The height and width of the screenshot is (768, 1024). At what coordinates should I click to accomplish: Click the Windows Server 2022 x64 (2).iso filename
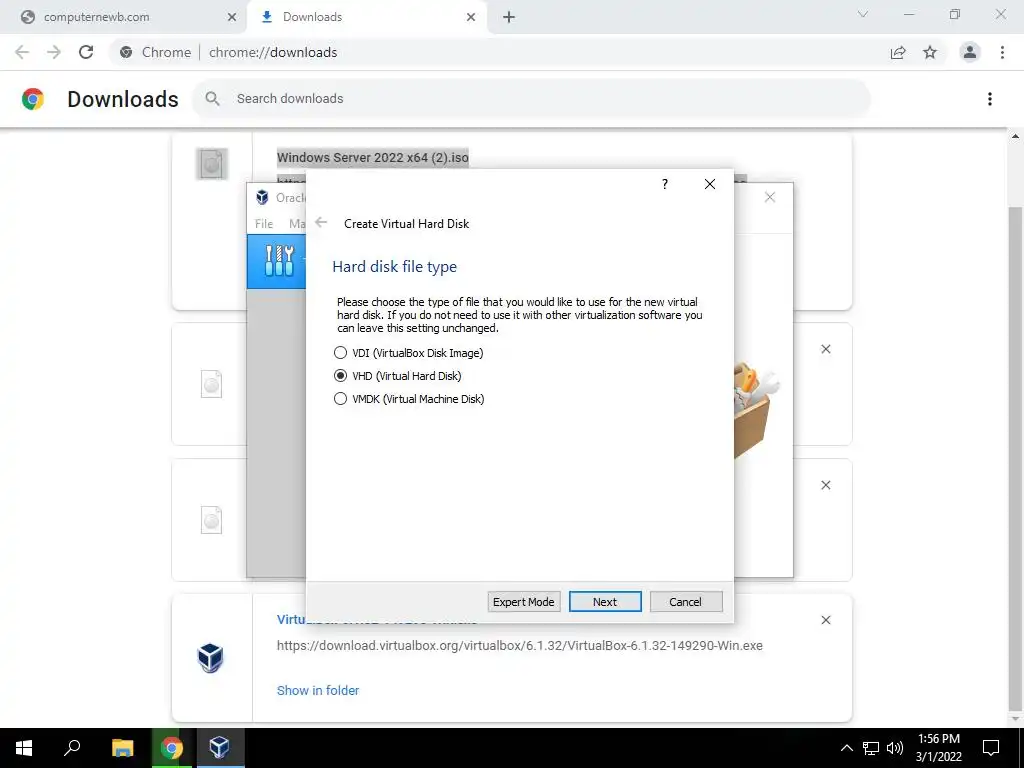373,157
